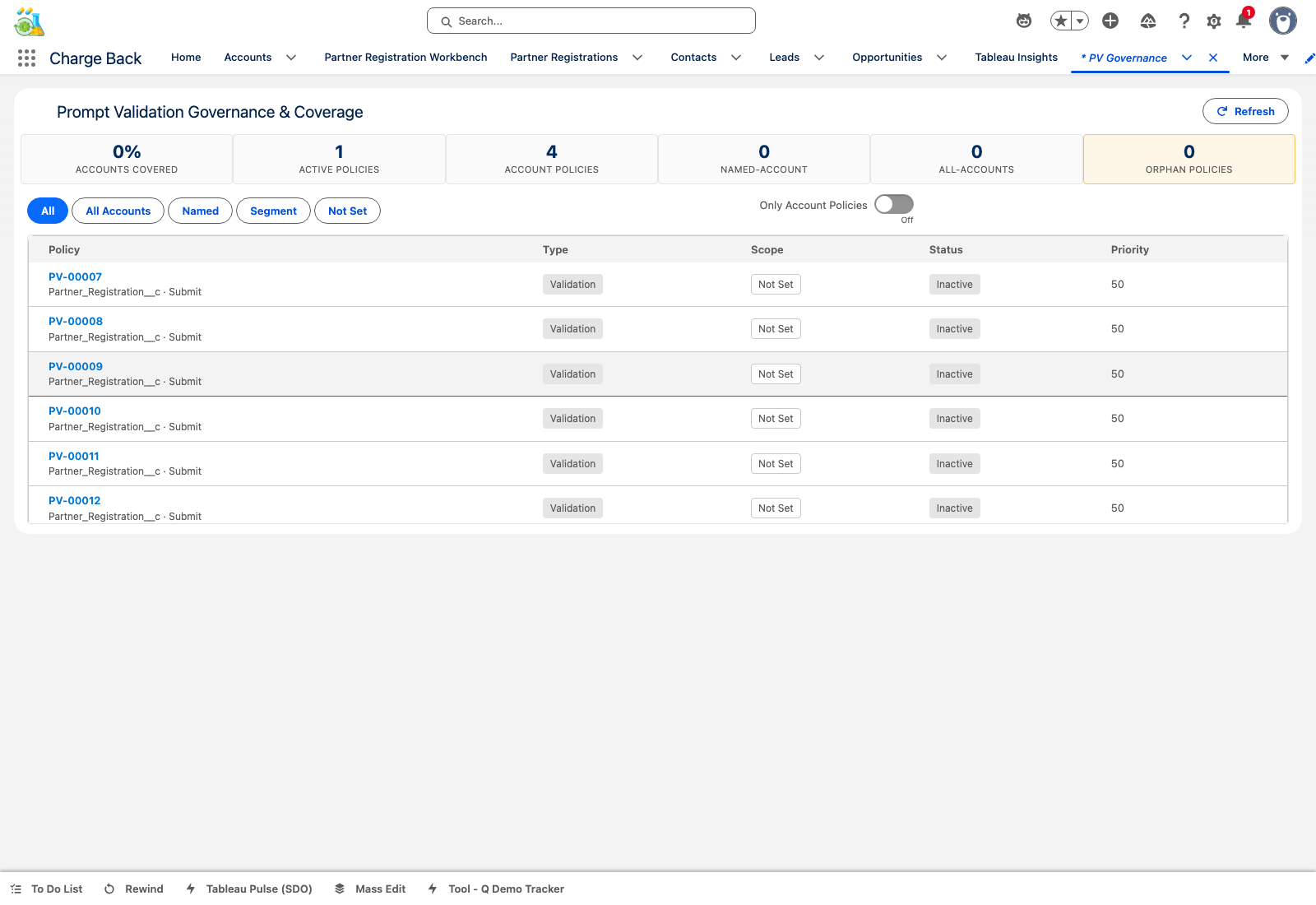Image resolution: width=1316 pixels, height=905 pixels.
Task: Open the Mass Edit utility
Action: click(370, 889)
